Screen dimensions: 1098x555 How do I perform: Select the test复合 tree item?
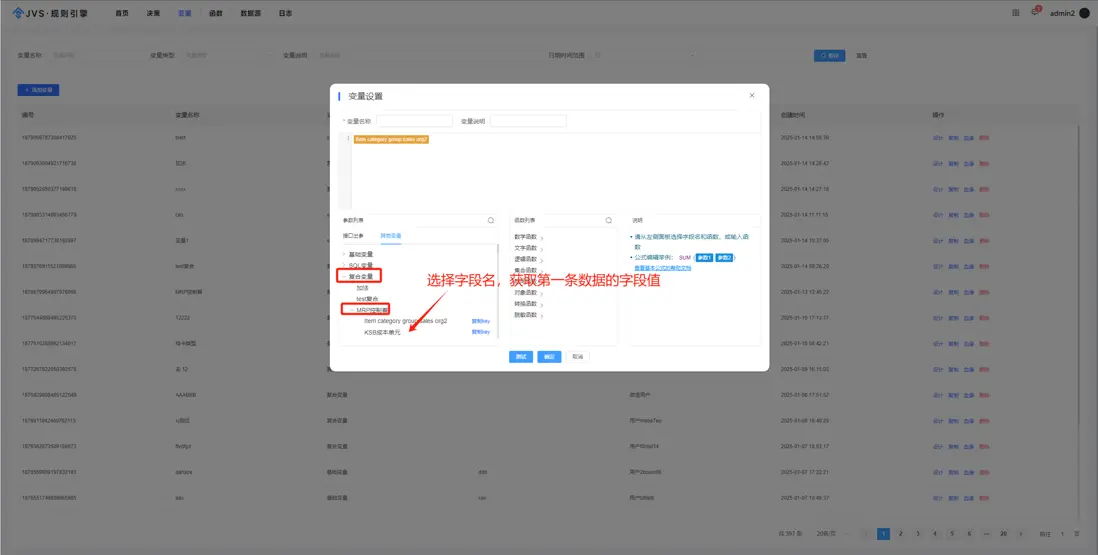point(368,299)
